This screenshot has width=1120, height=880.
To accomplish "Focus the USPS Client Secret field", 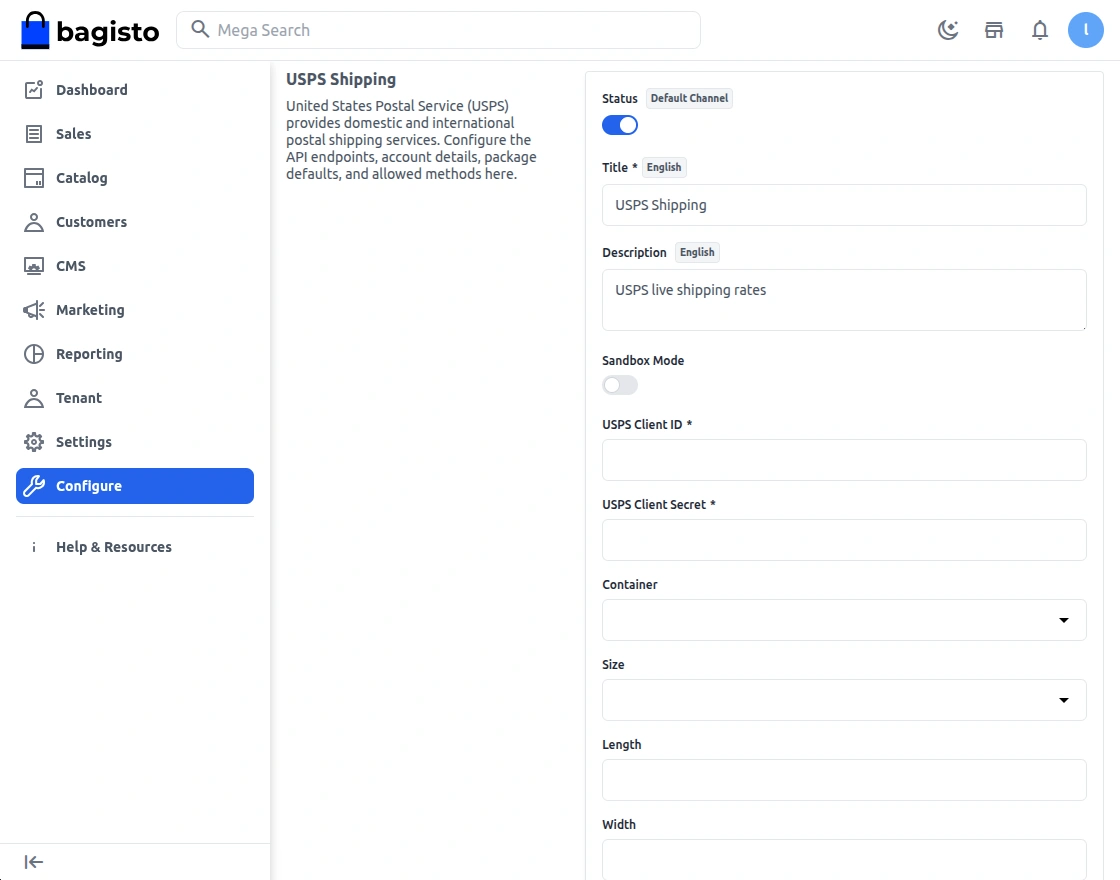I will click(x=844, y=540).
